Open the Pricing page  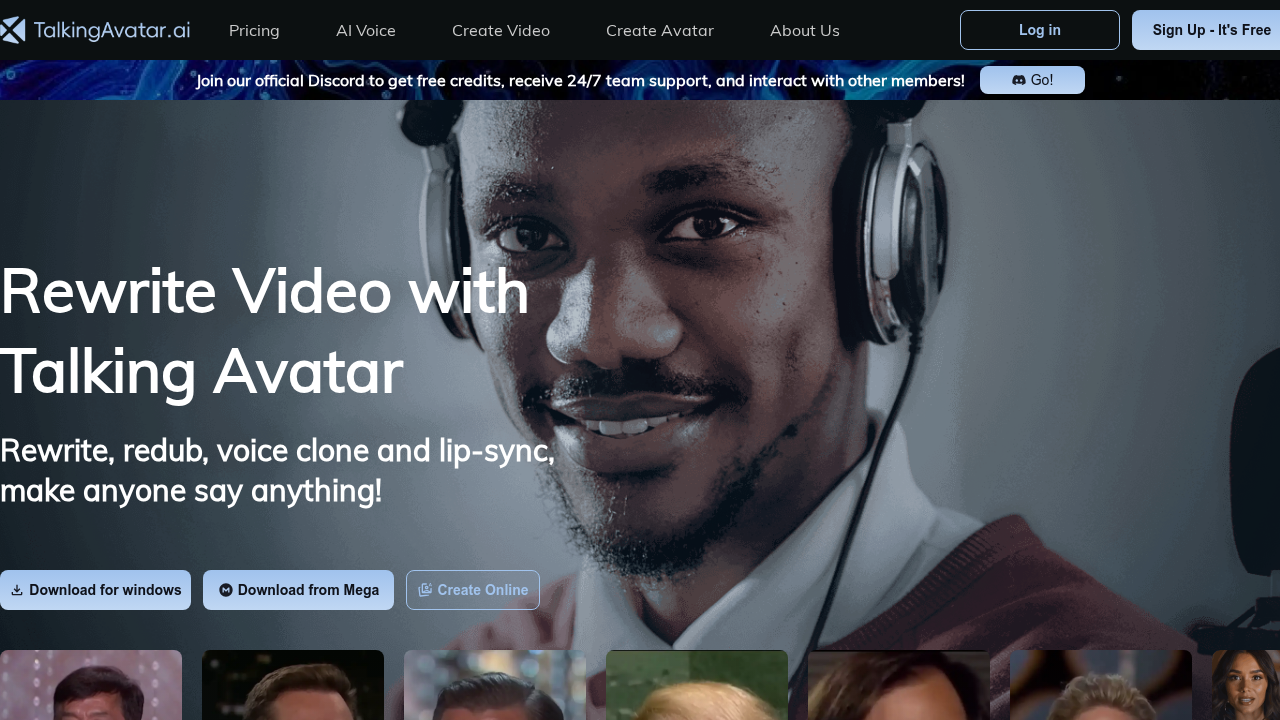254,30
